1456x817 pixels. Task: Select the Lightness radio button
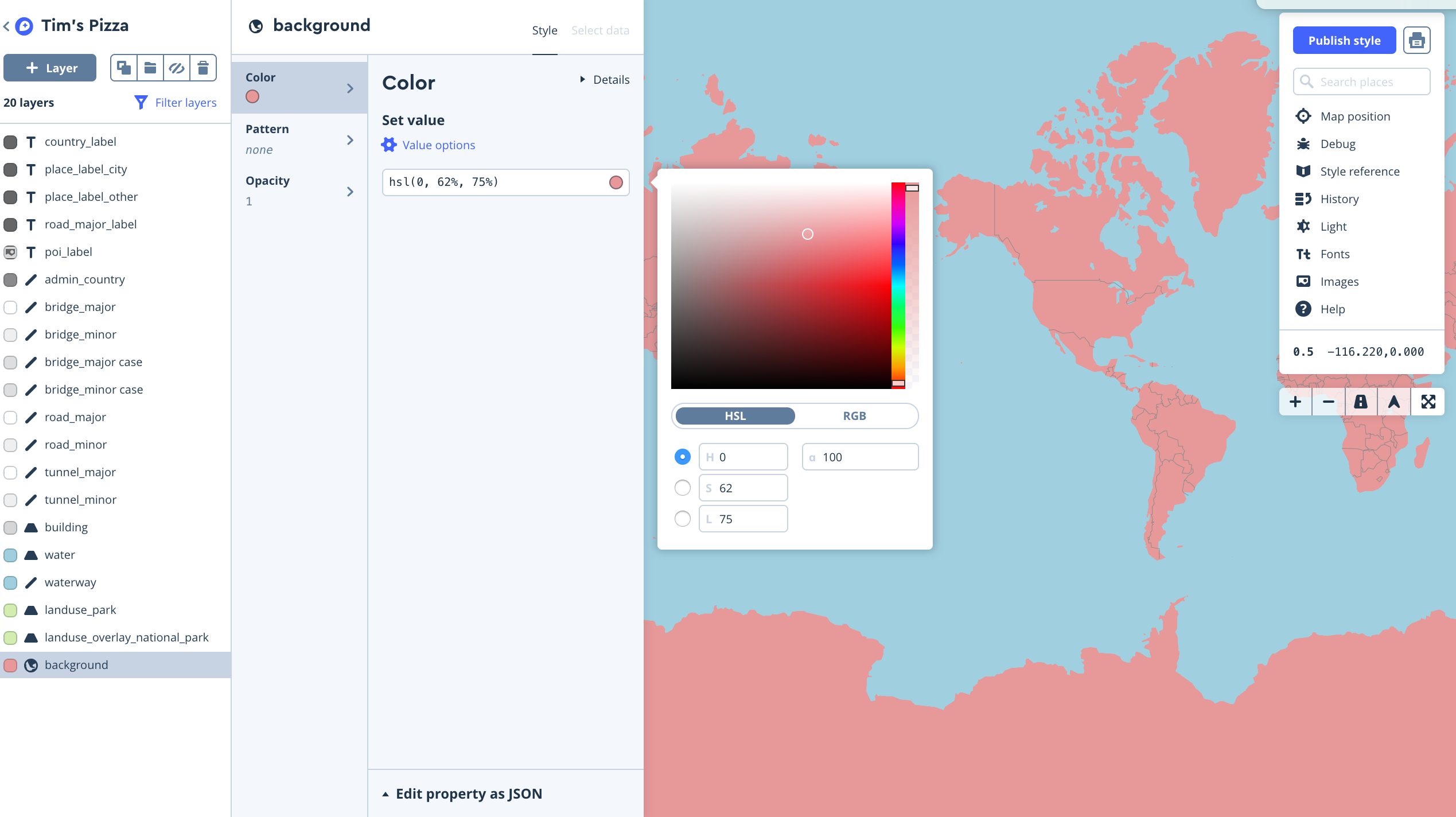[682, 519]
